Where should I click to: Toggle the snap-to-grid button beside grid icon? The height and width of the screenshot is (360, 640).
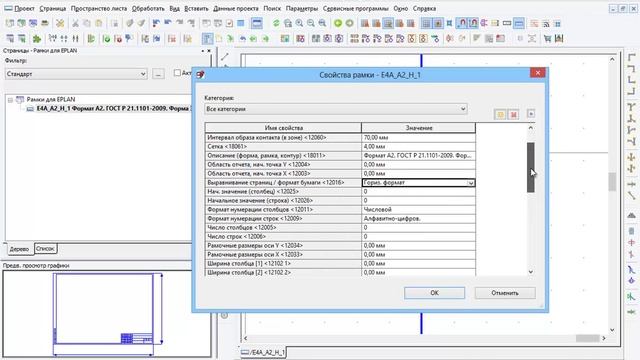pyautogui.click(x=438, y=24)
